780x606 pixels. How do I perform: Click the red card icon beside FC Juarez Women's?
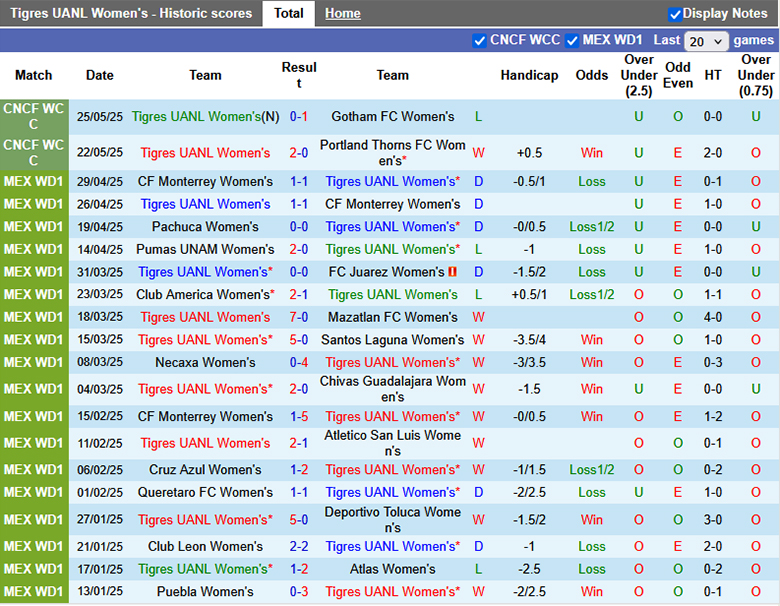pyautogui.click(x=453, y=272)
